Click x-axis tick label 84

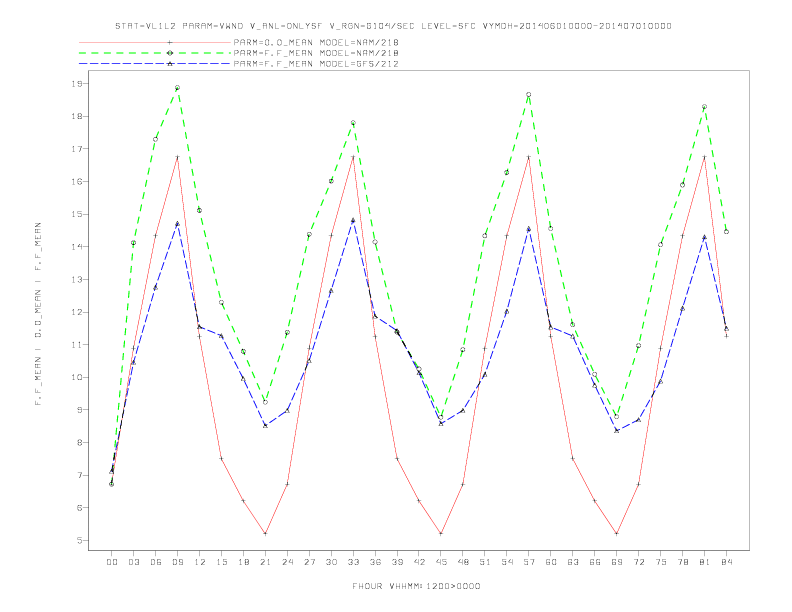(x=726, y=562)
